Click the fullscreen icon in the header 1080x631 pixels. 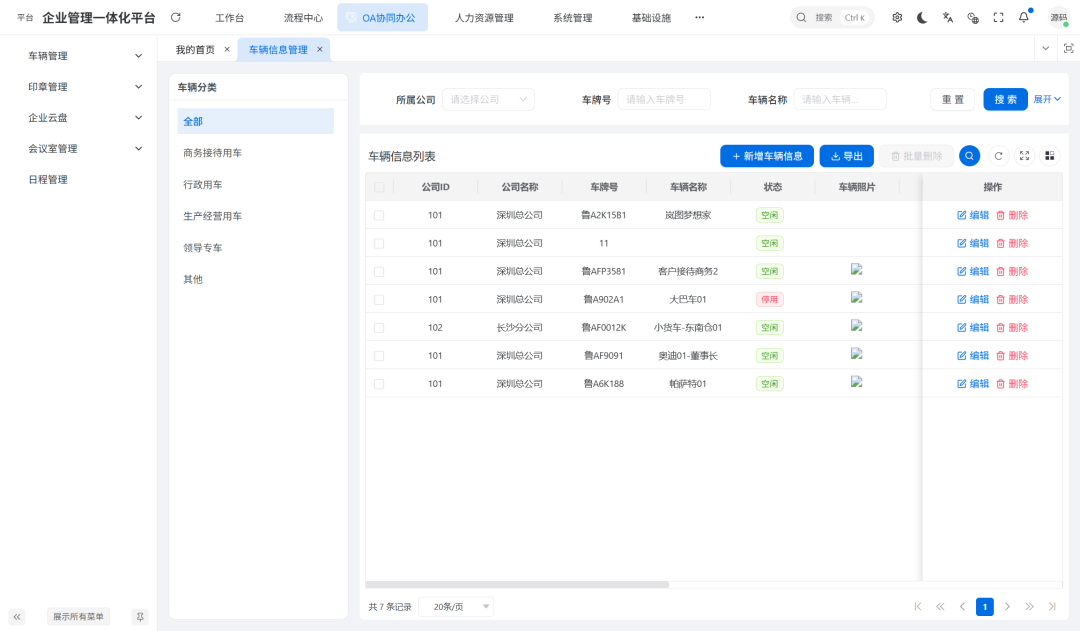pyautogui.click(x=998, y=17)
